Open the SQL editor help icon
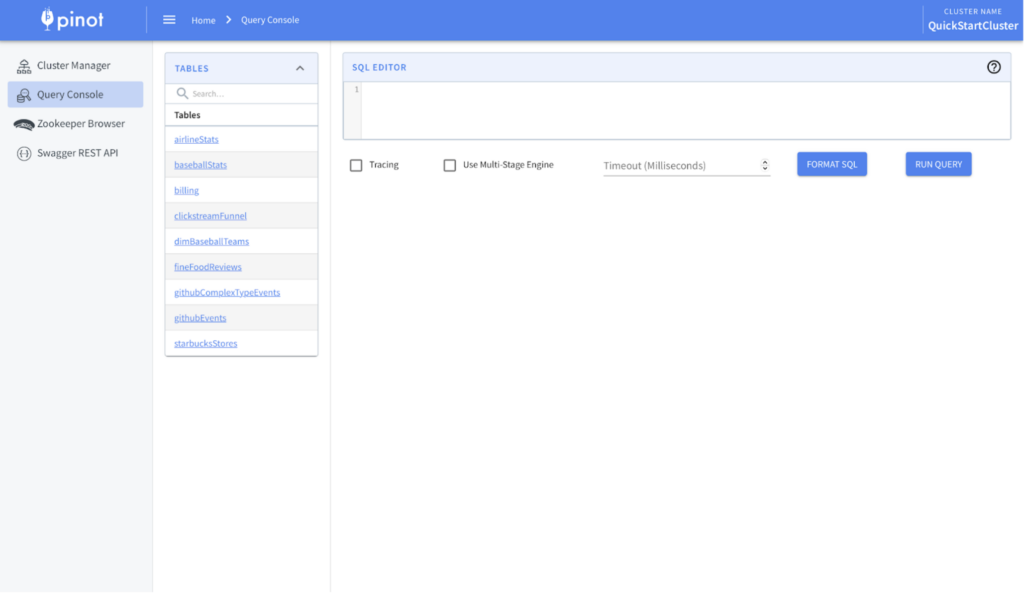Viewport: 1024px width, 593px height. (993, 67)
